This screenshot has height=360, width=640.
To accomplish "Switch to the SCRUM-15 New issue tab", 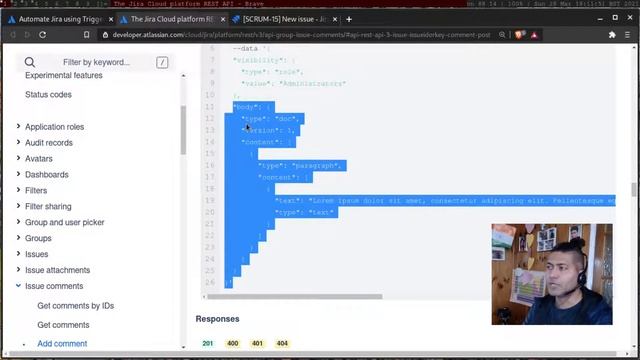I will coord(284,19).
